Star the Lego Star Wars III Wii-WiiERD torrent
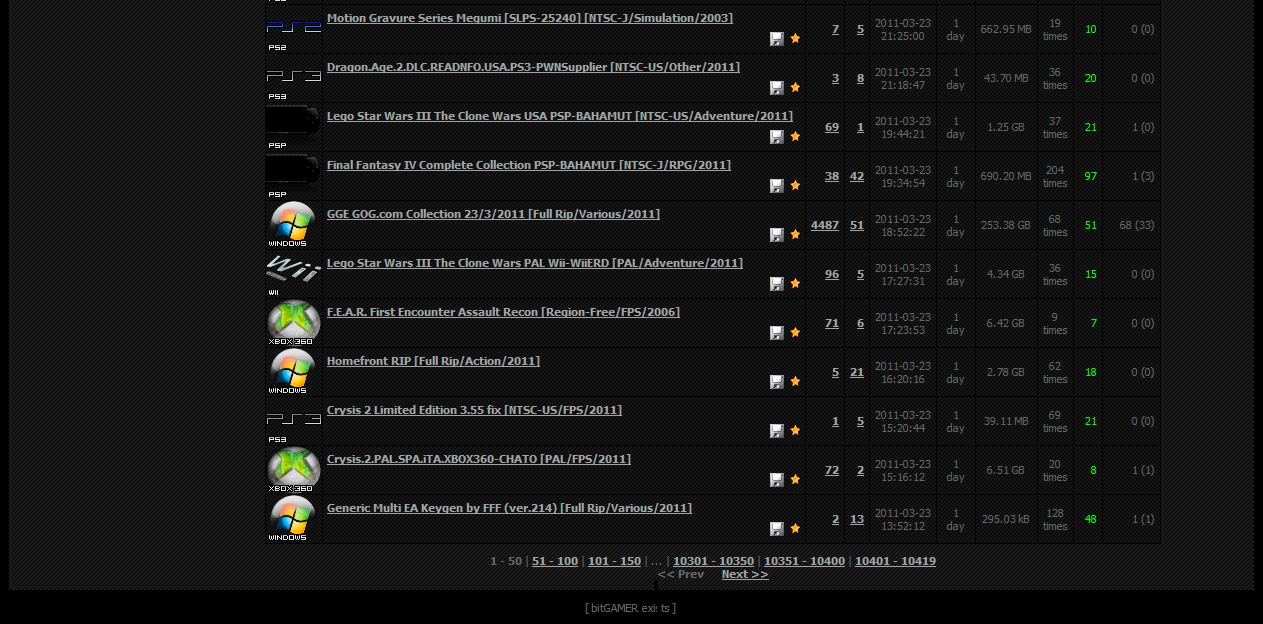This screenshot has width=1263, height=624. [795, 283]
